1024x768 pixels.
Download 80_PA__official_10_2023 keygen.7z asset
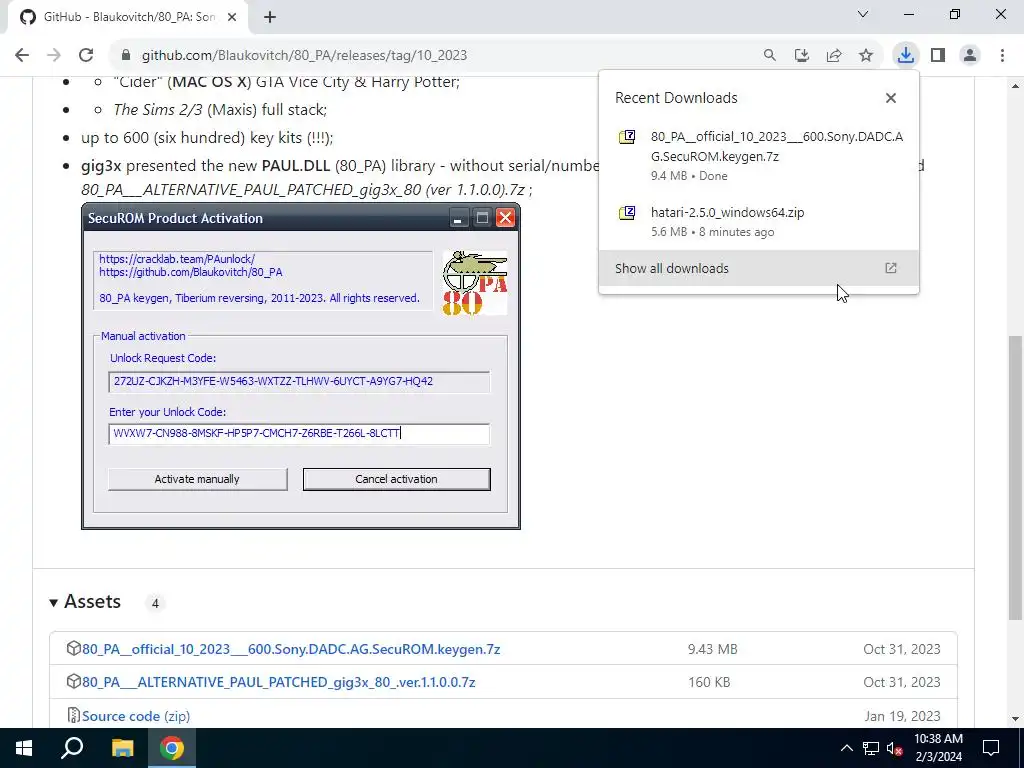point(291,649)
